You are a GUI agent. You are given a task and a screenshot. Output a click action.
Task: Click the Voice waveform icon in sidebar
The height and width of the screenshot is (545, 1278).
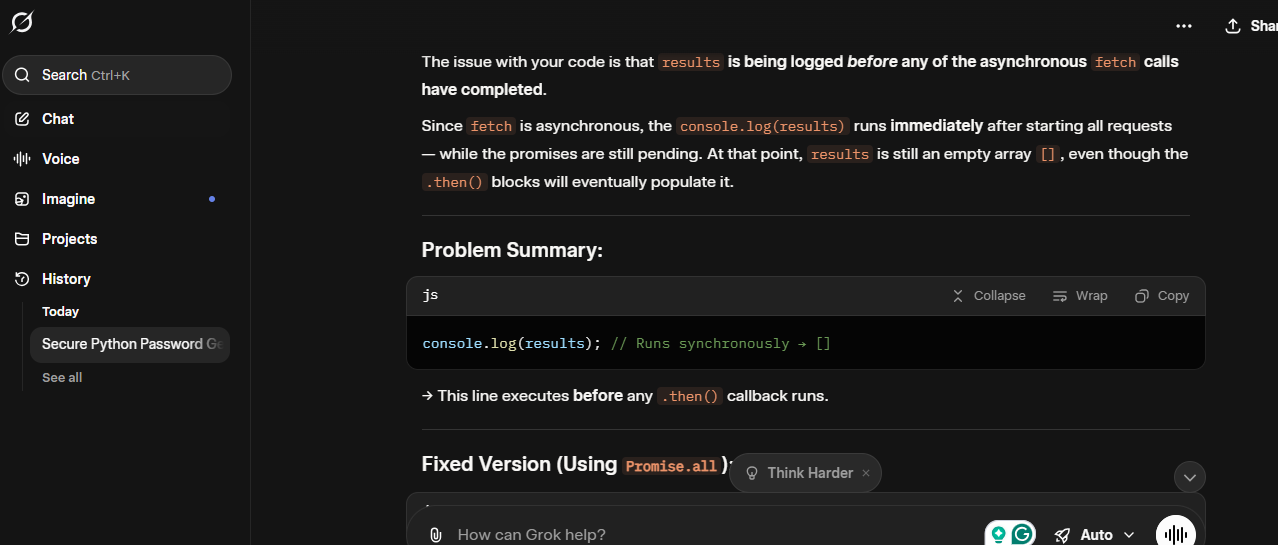[22, 159]
